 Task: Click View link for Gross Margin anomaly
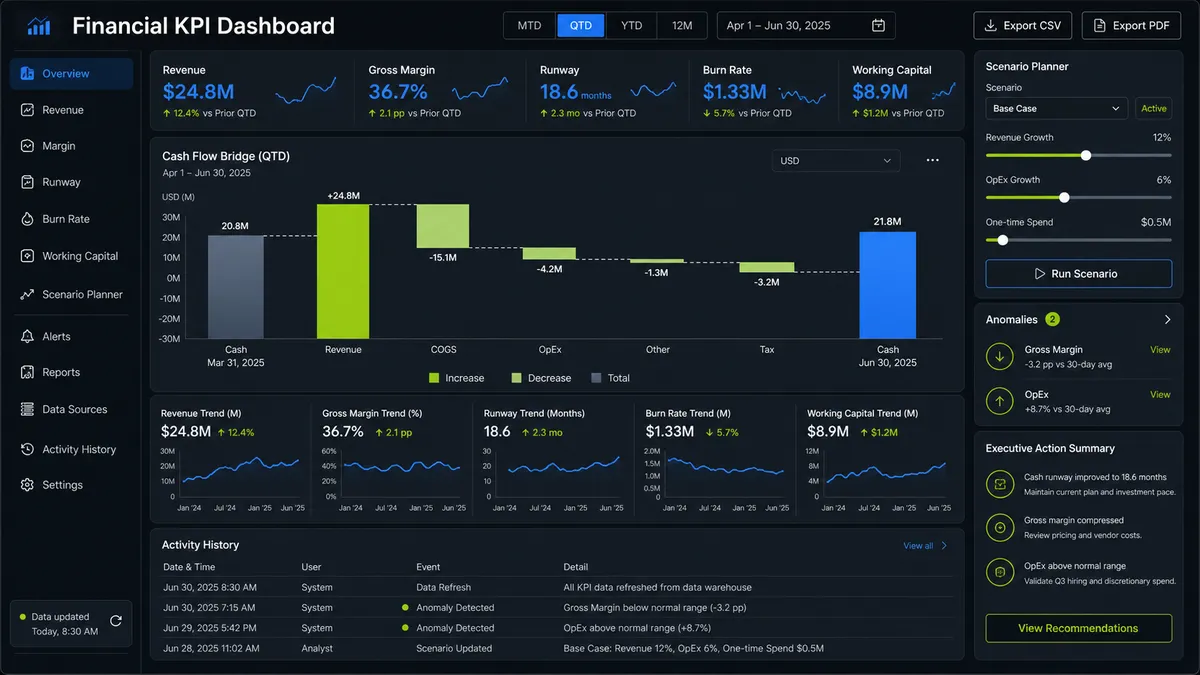(1160, 350)
